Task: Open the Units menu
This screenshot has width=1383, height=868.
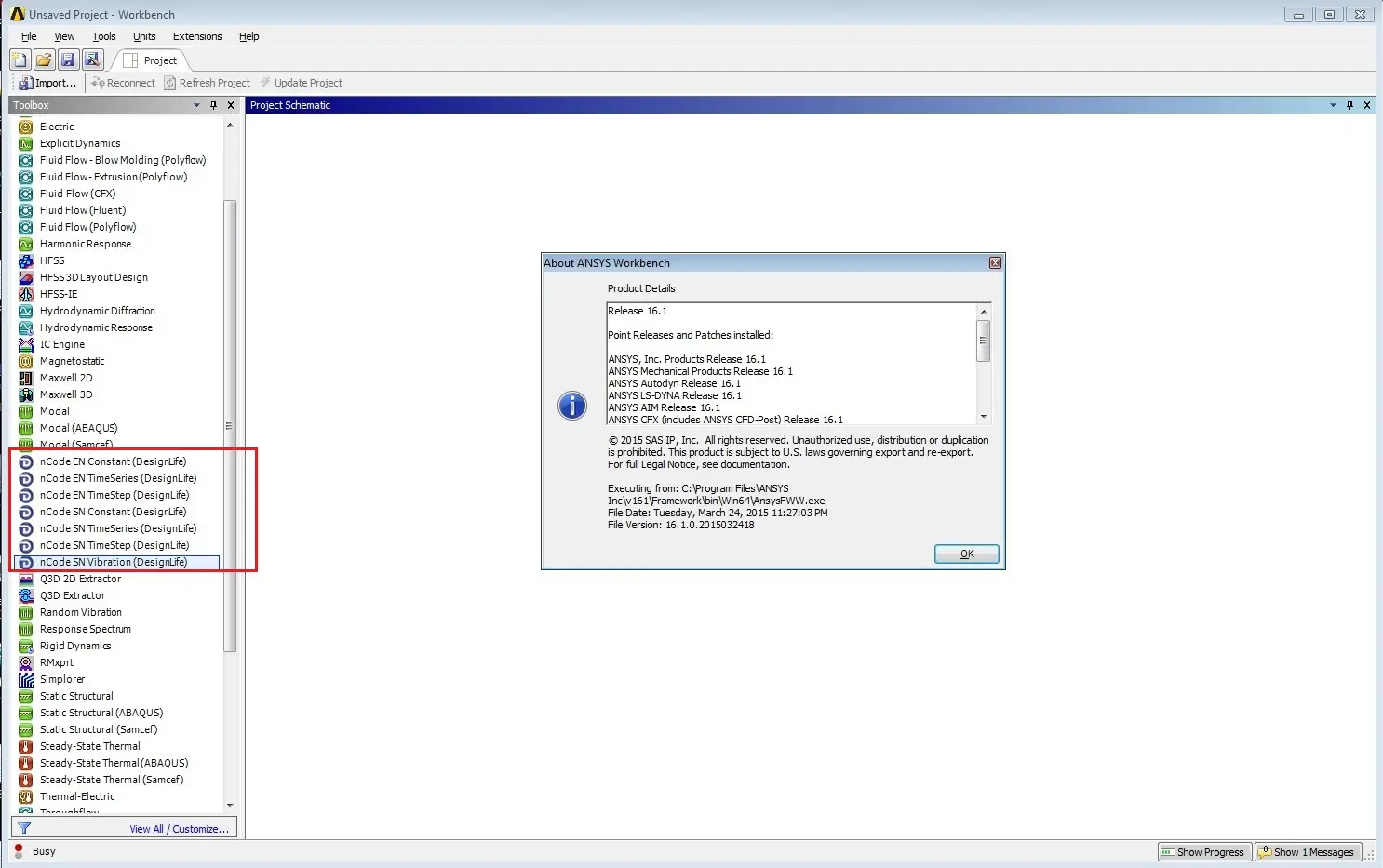Action: pos(144,36)
